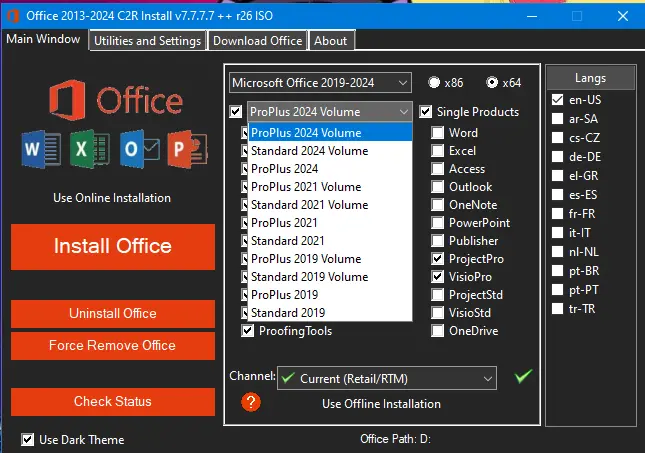Choose Standard 2021 Volume from list
Viewport: 645px width, 453px height.
click(330, 204)
